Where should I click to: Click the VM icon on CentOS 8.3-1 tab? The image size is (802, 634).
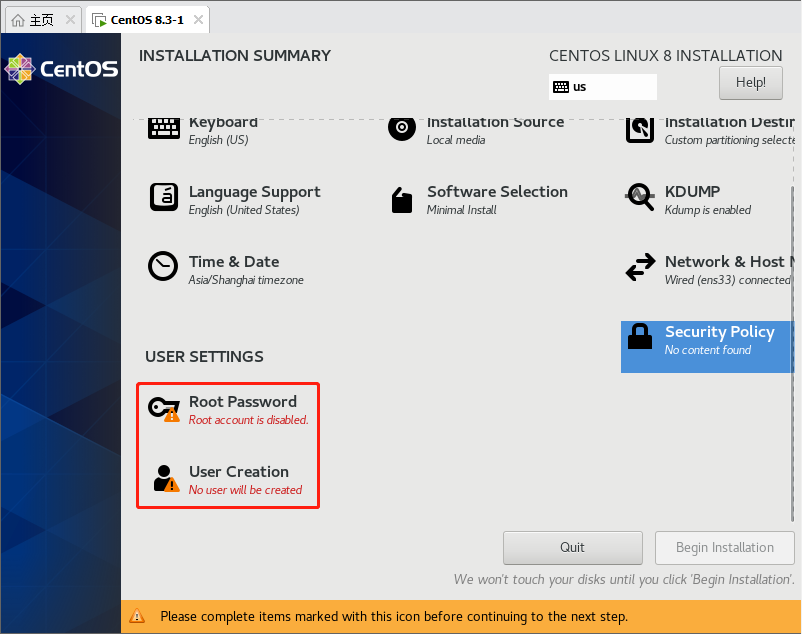click(99, 20)
